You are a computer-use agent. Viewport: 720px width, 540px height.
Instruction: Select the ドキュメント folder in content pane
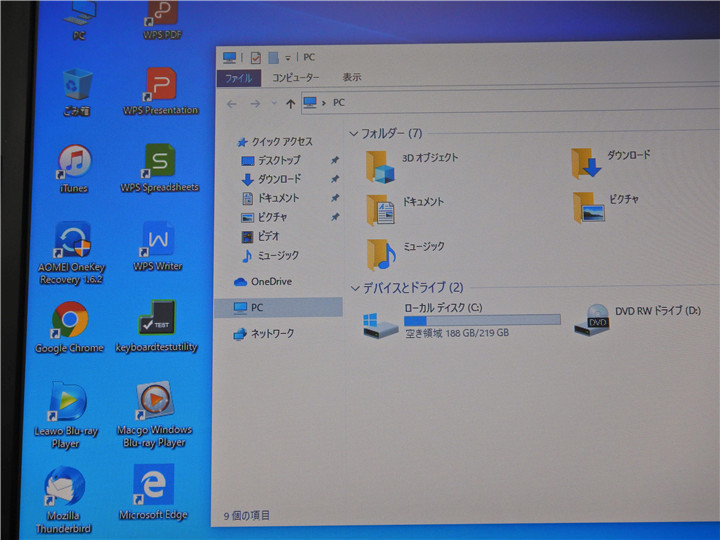[x=405, y=210]
